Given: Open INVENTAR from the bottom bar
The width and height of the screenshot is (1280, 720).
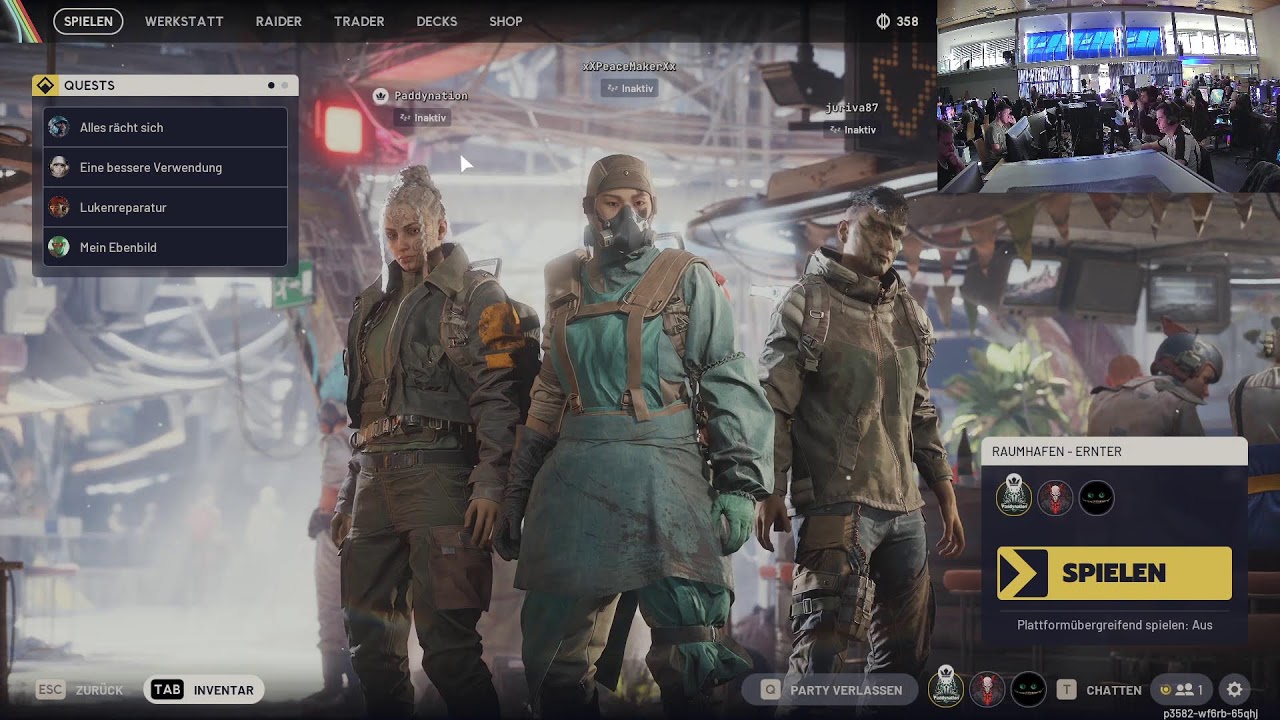Looking at the screenshot, I should [x=223, y=690].
